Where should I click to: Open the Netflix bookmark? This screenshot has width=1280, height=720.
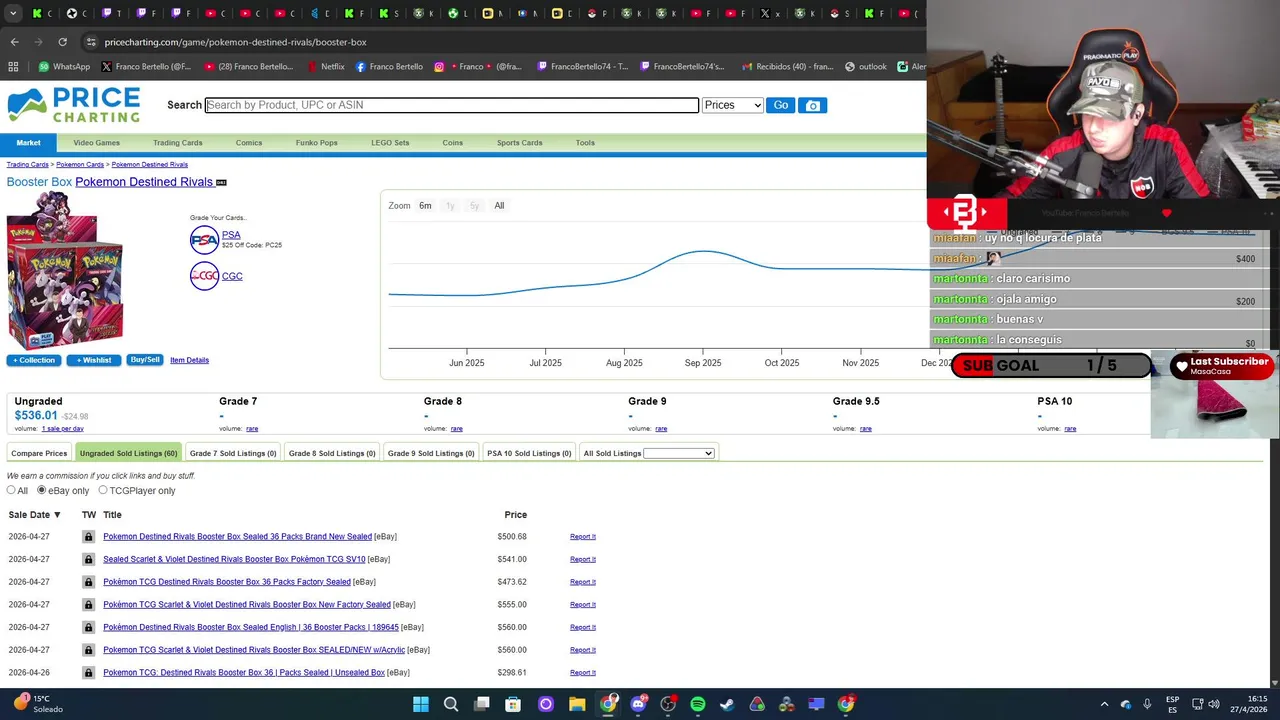325,67
